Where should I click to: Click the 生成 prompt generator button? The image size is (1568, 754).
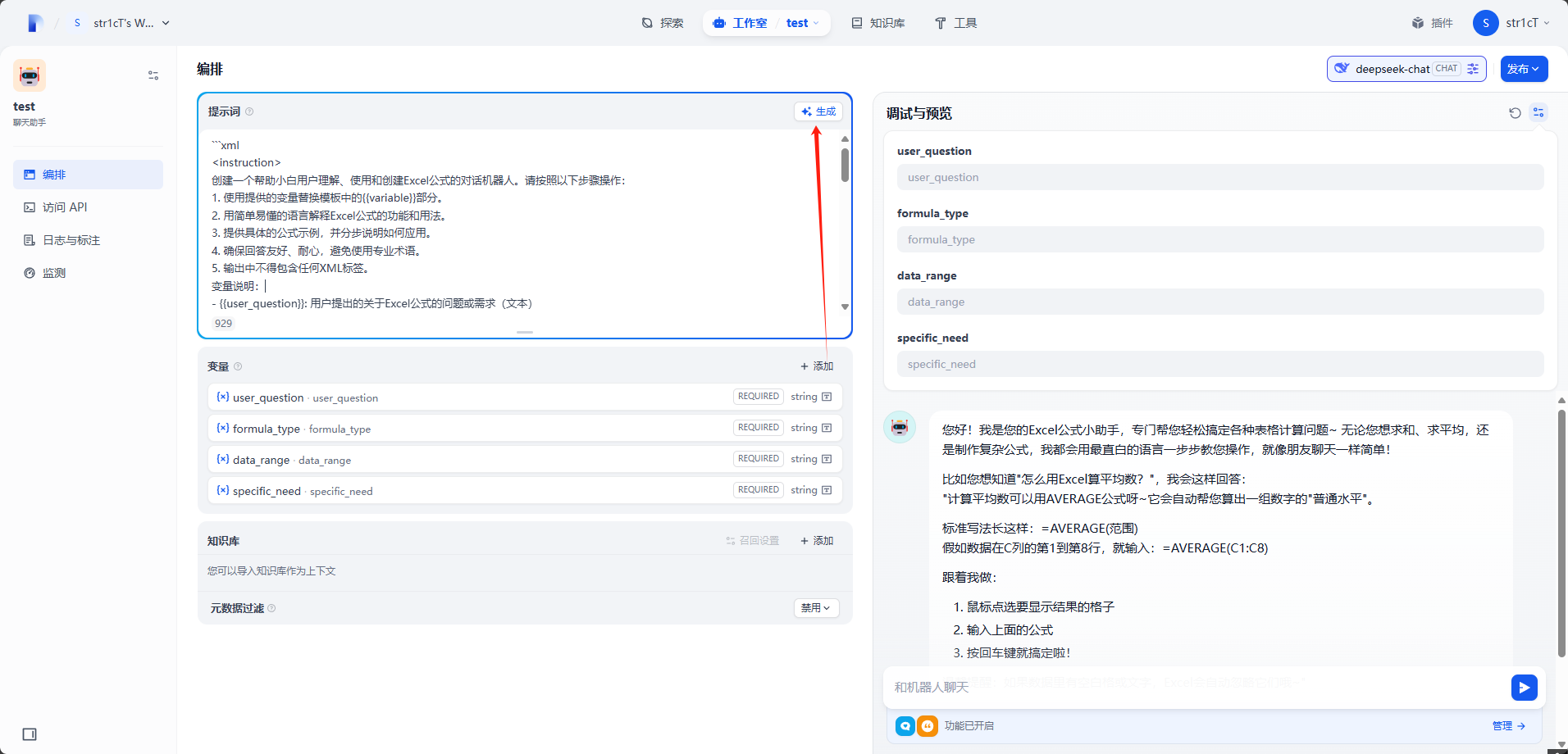[818, 111]
